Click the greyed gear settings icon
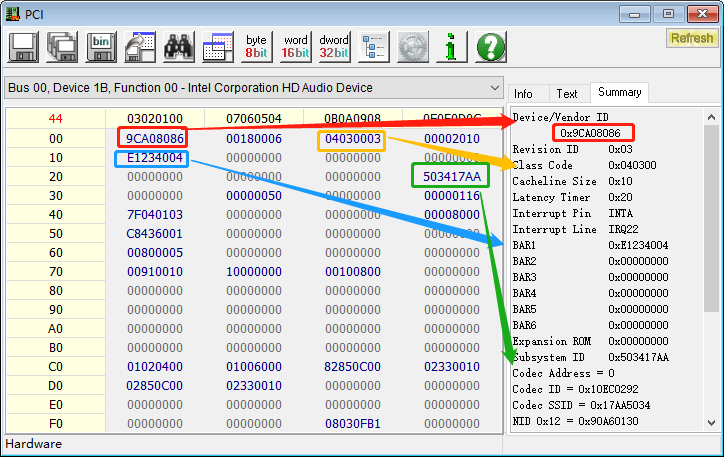Screen dimensions: 724x457 pos(413,47)
